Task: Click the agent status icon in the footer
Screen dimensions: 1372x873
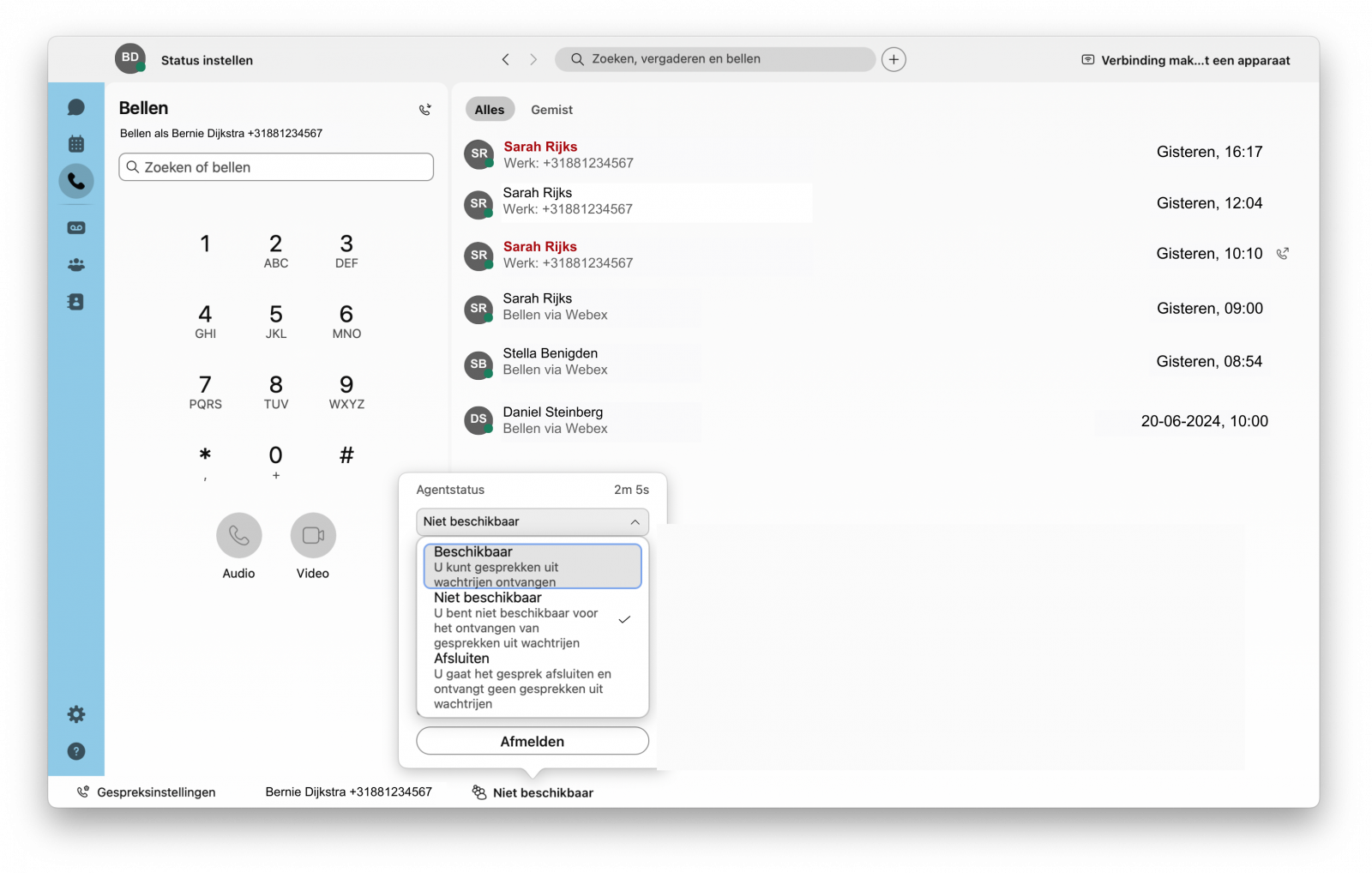Action: [479, 792]
